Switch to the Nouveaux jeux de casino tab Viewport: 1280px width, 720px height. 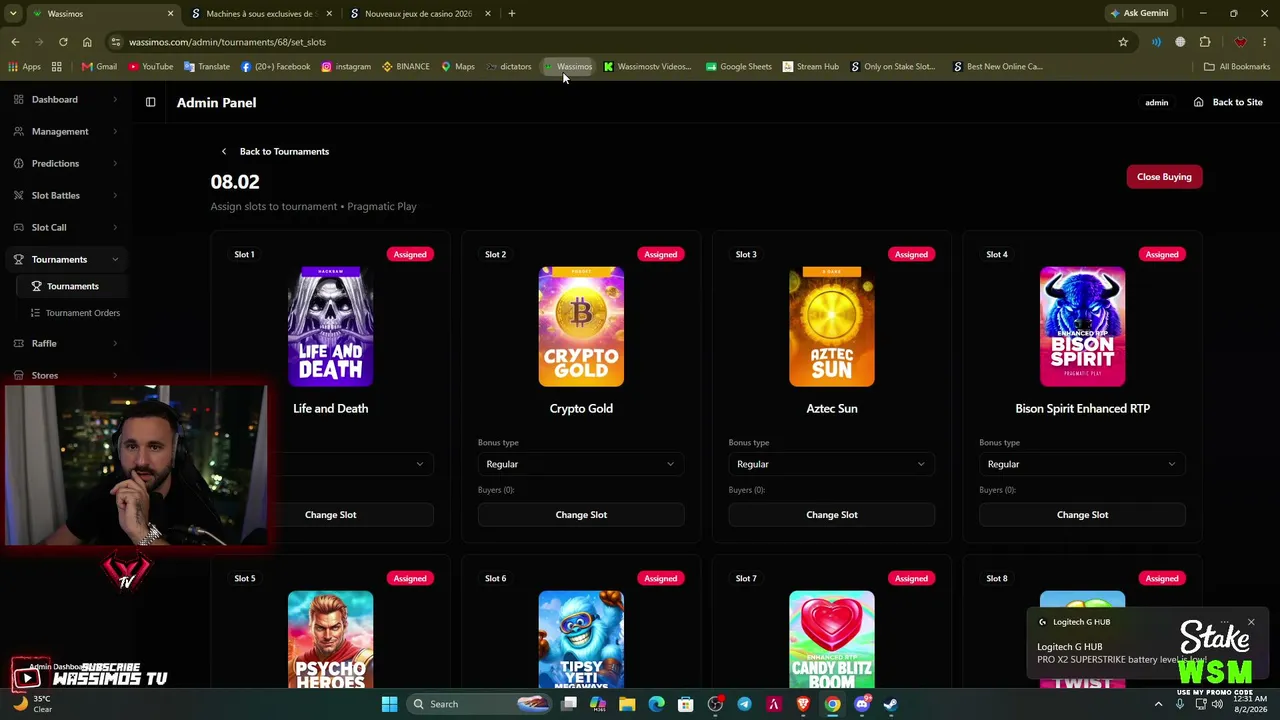pyautogui.click(x=420, y=14)
